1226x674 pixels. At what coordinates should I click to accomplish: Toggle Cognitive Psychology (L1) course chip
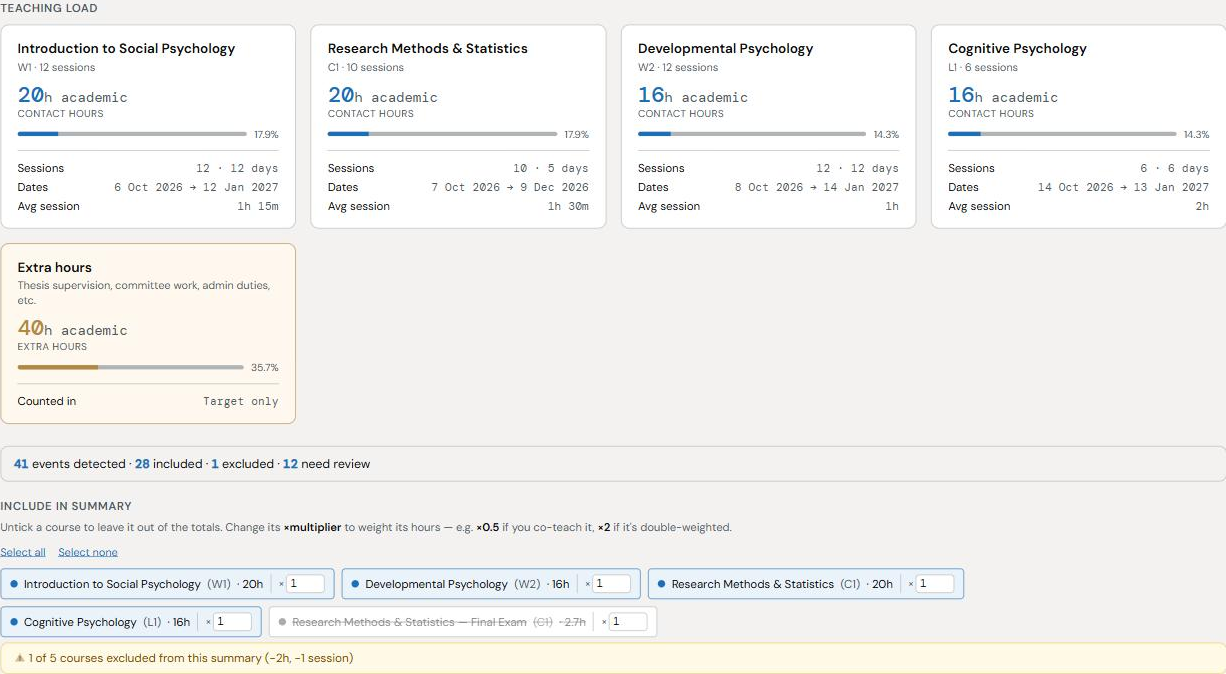tap(131, 622)
